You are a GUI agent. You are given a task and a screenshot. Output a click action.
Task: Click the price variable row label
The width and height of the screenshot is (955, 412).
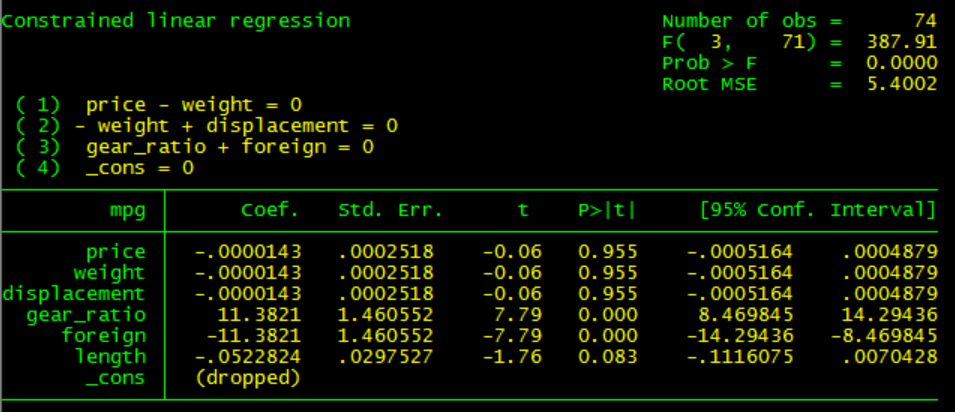click(116, 252)
